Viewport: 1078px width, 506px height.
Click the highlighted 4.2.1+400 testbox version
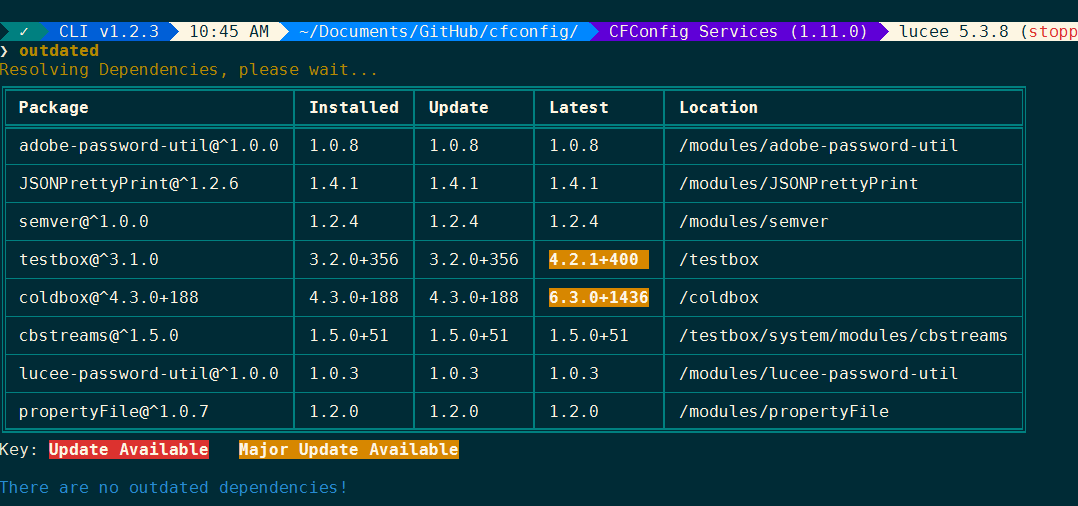pos(598,260)
